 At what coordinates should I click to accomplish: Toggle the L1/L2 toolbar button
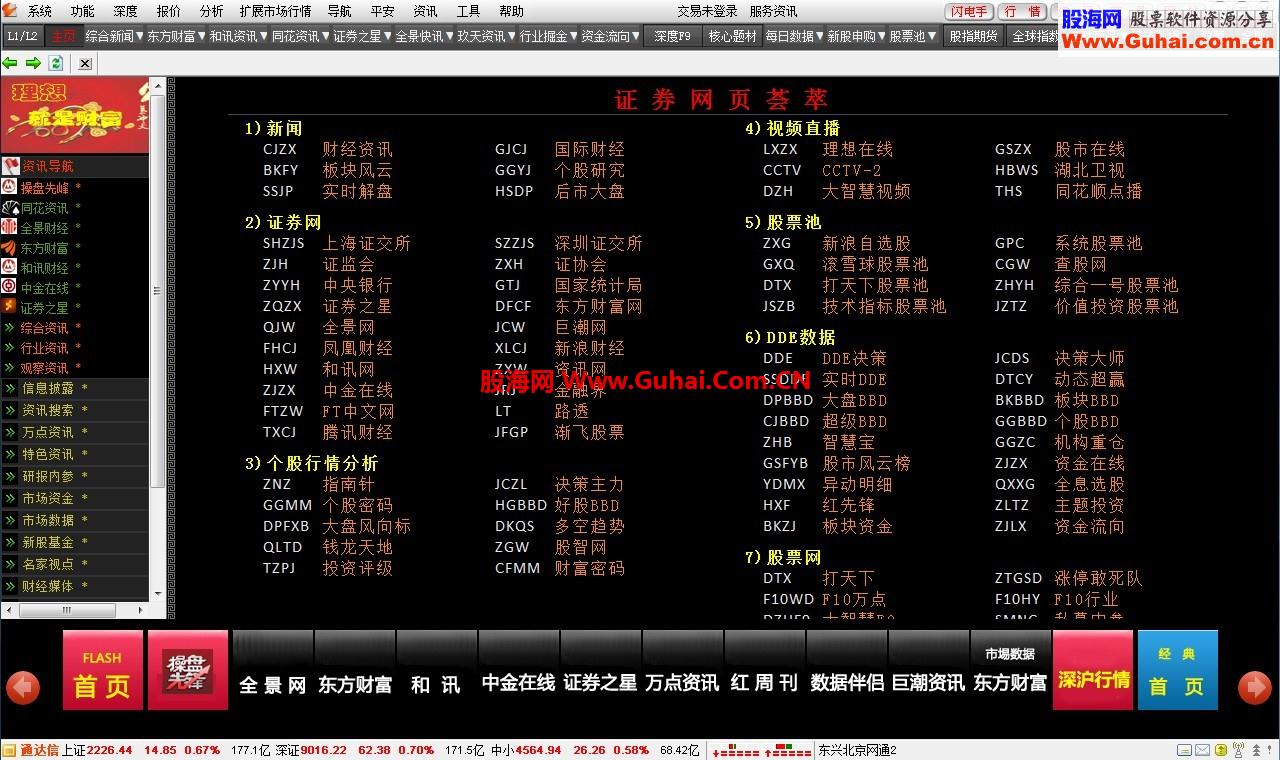[22, 36]
